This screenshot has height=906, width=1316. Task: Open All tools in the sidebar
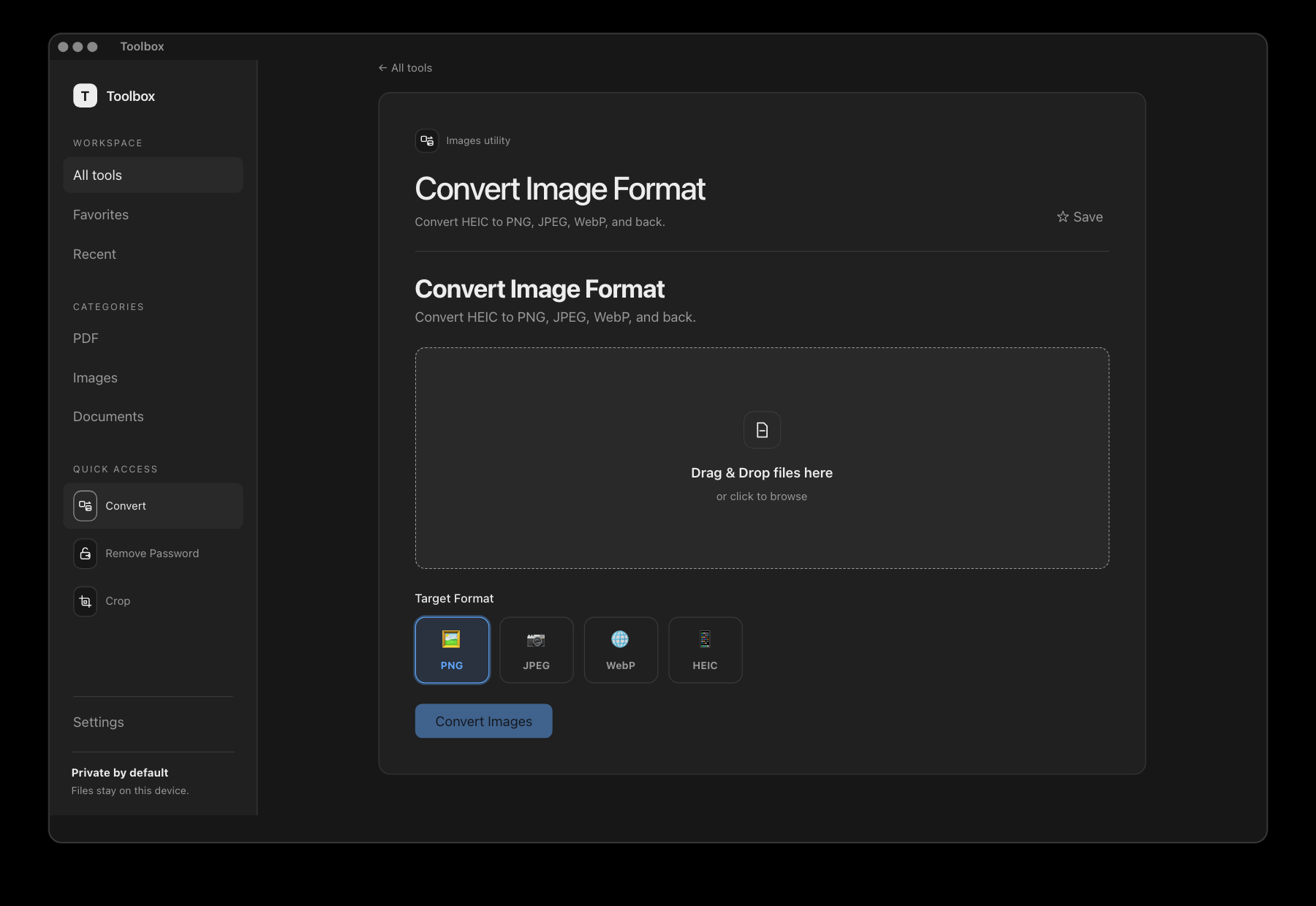click(x=153, y=175)
